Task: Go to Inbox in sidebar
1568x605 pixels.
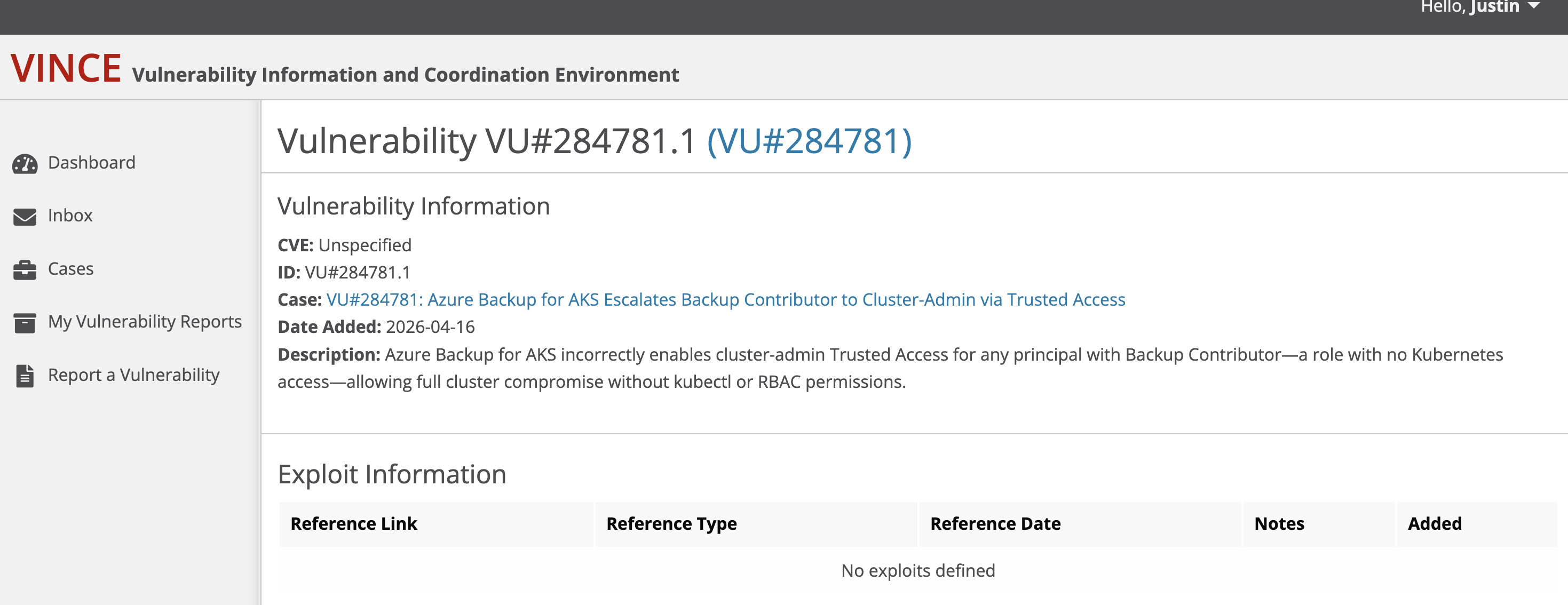Action: [x=70, y=216]
